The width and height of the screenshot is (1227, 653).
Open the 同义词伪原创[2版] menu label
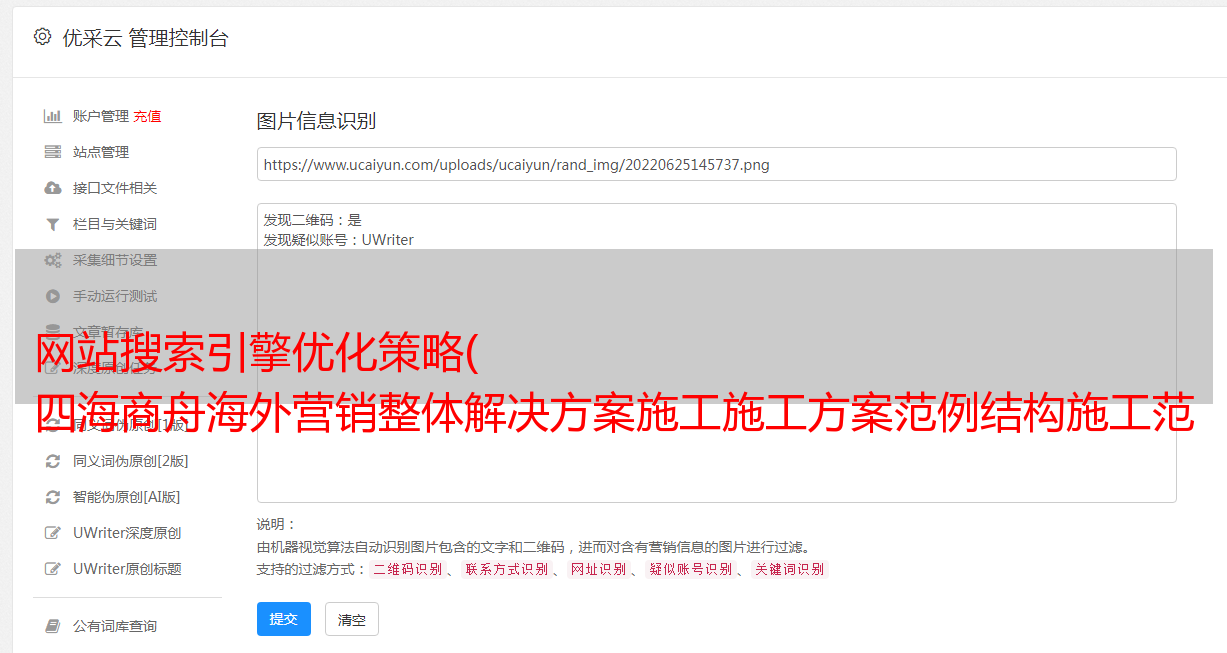[x=131, y=461]
